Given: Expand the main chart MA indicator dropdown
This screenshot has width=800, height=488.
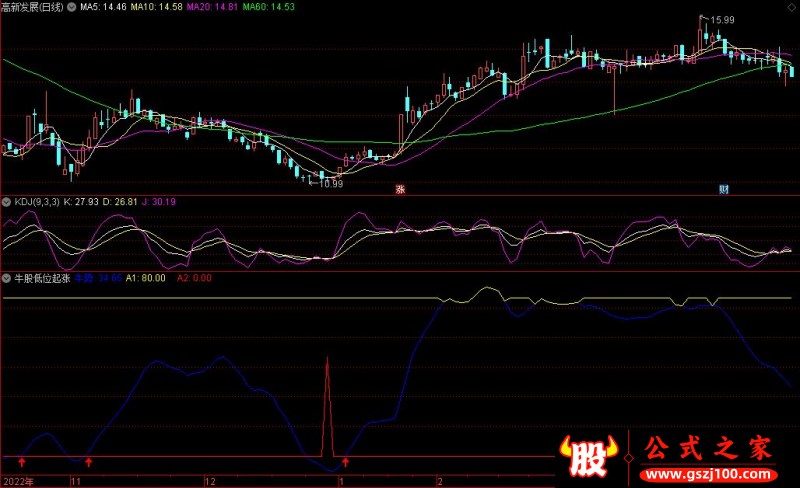Looking at the screenshot, I should 81,6.
